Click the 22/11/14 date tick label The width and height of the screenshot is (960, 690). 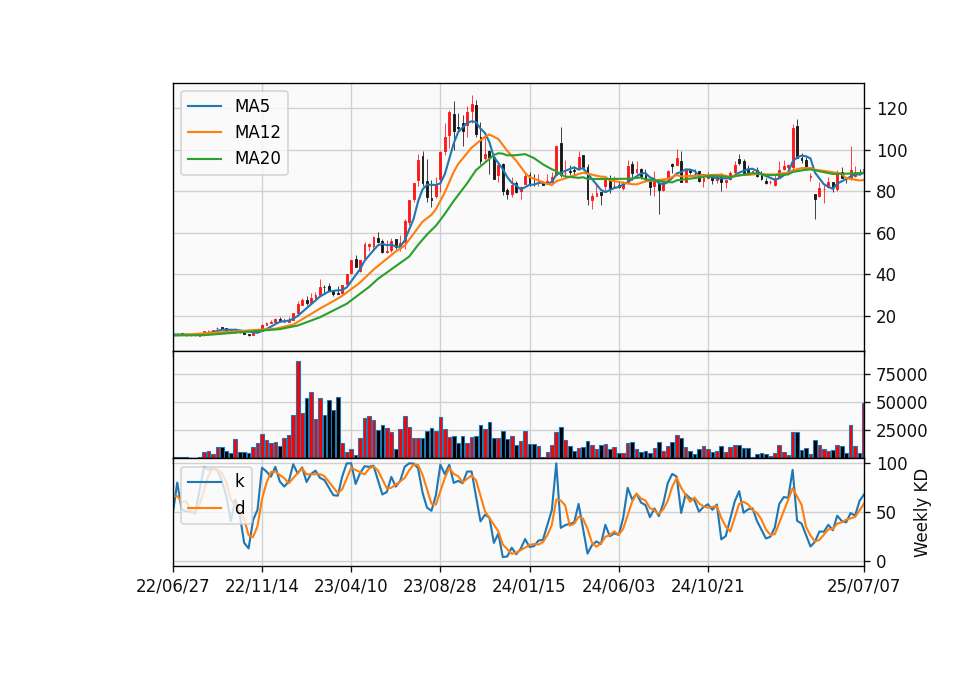[x=262, y=586]
